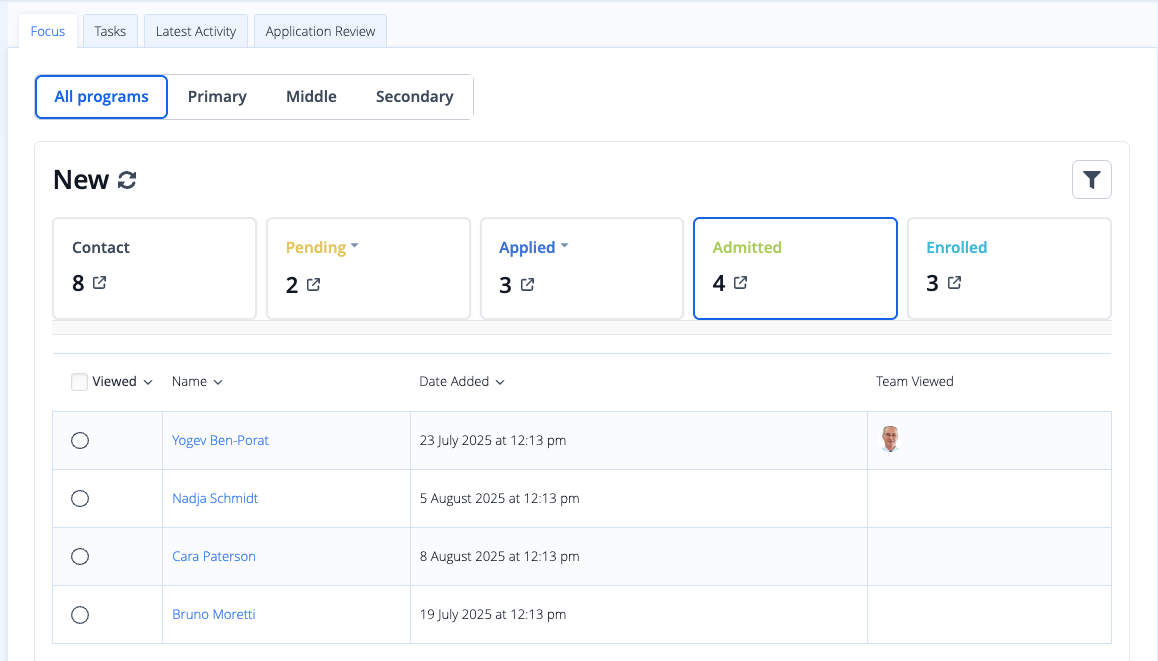Open Nadja Schmidt's profile link

(x=215, y=498)
